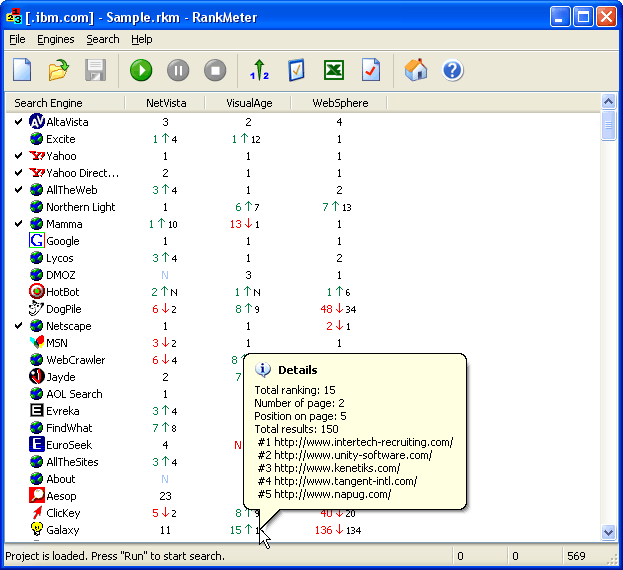Click the red checkmark report icon

coord(371,70)
